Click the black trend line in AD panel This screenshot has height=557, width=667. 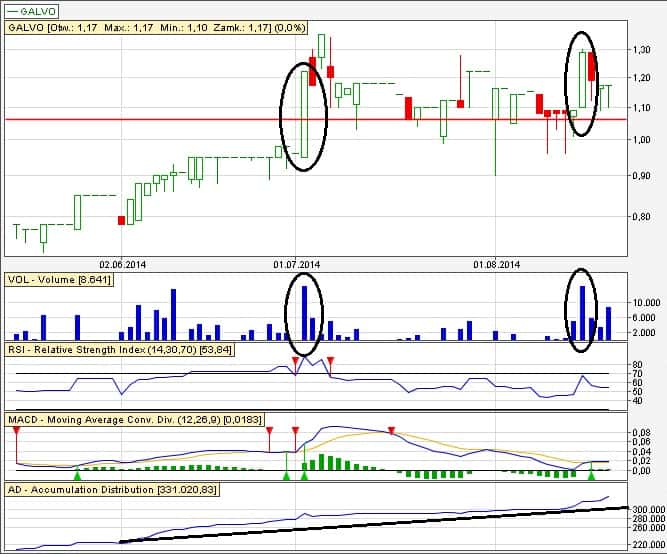pos(380,525)
